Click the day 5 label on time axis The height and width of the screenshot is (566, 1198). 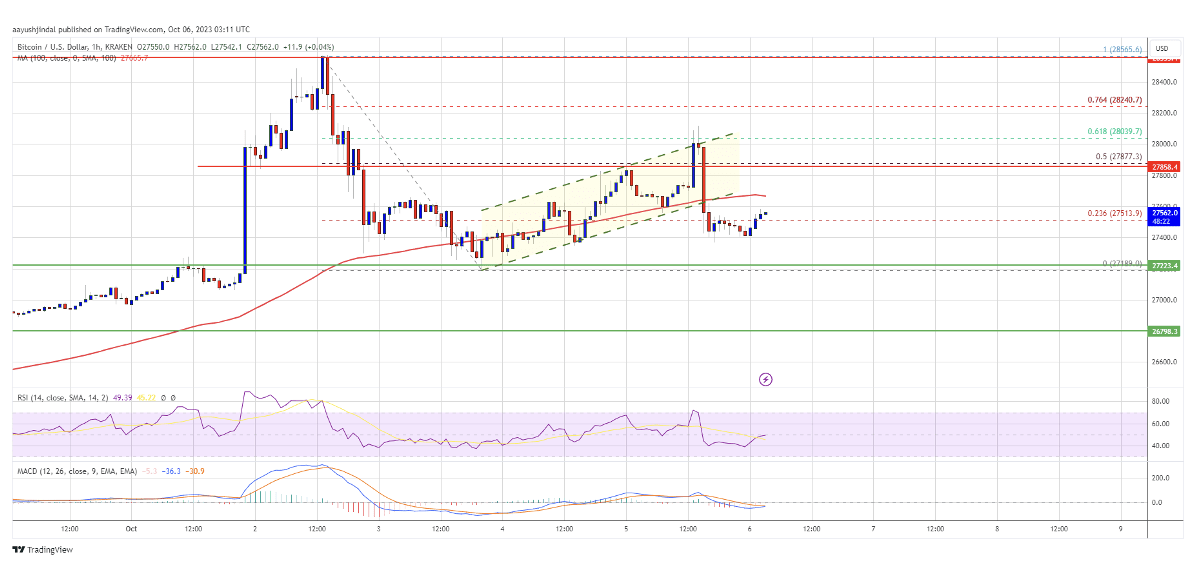[626, 528]
